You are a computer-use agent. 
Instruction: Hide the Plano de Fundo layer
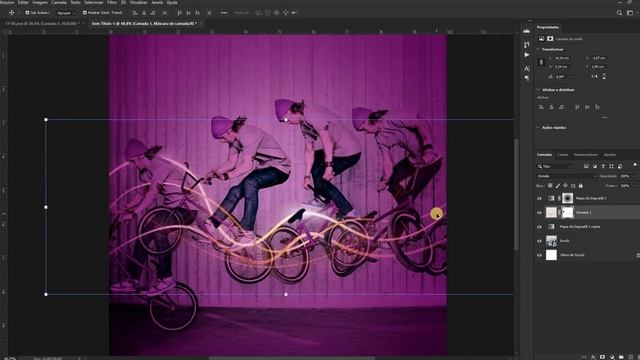pos(539,255)
